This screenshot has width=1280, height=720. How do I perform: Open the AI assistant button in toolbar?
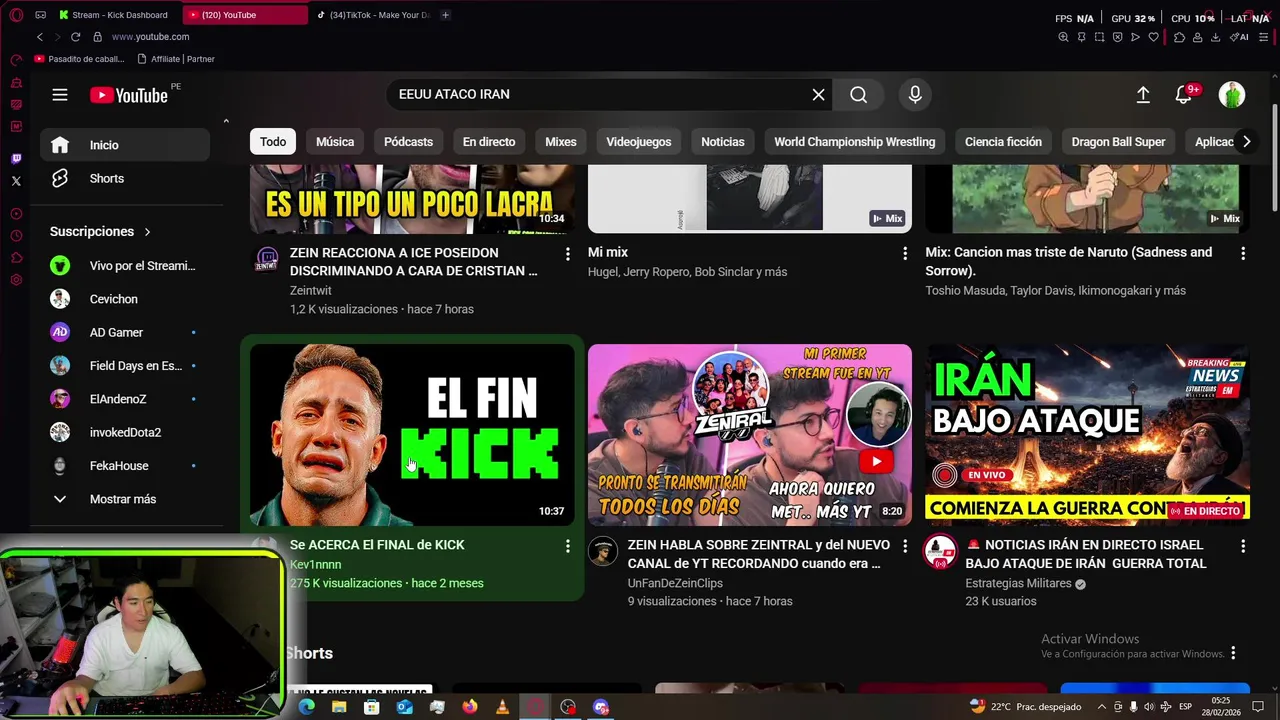click(x=1240, y=37)
